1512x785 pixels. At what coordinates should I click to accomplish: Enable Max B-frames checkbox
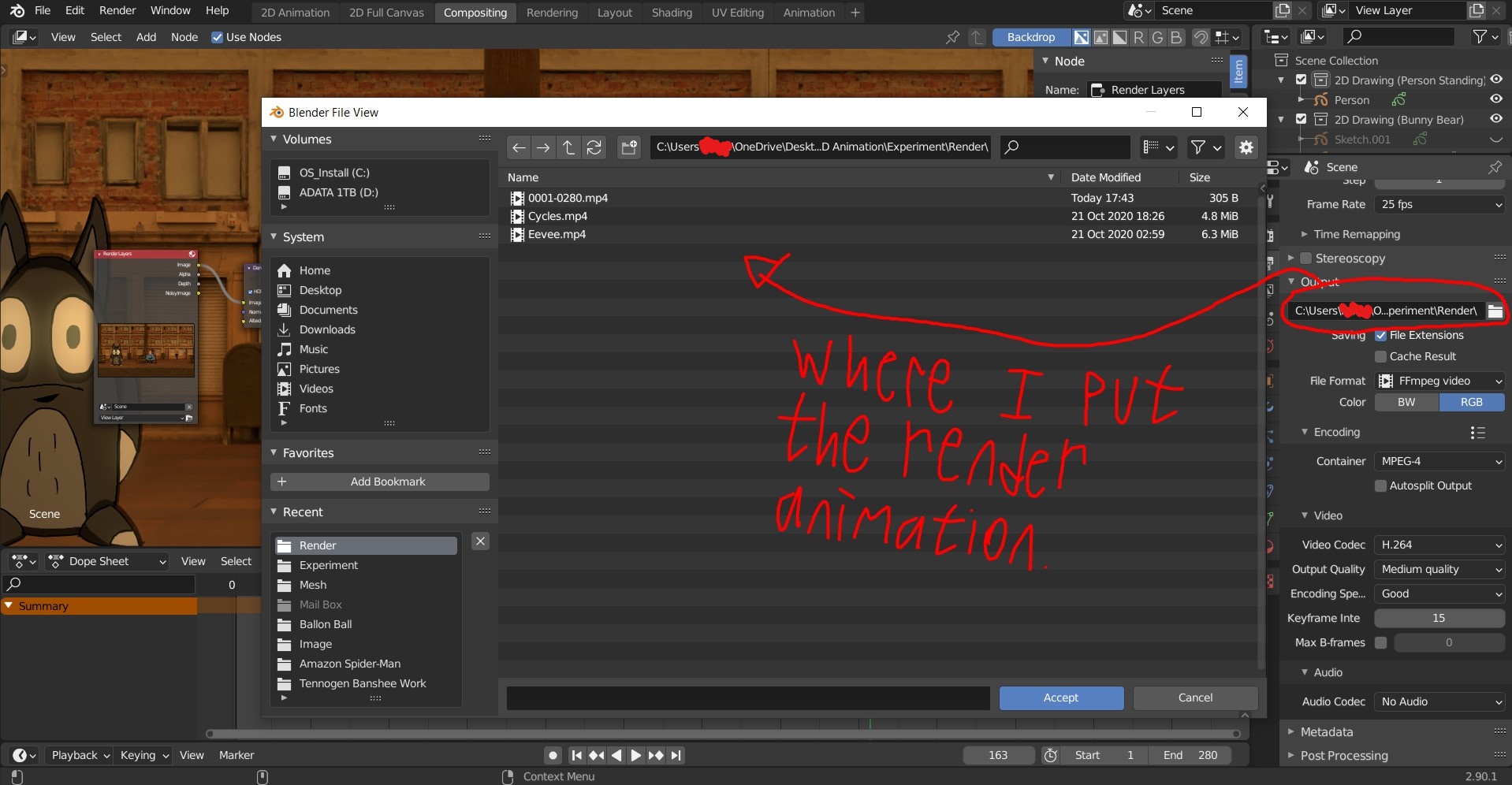1380,643
